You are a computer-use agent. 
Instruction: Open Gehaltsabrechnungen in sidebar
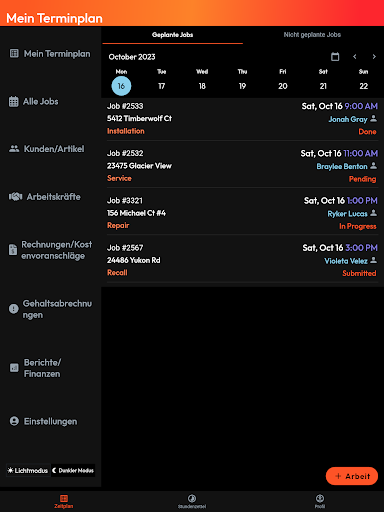[51, 309]
